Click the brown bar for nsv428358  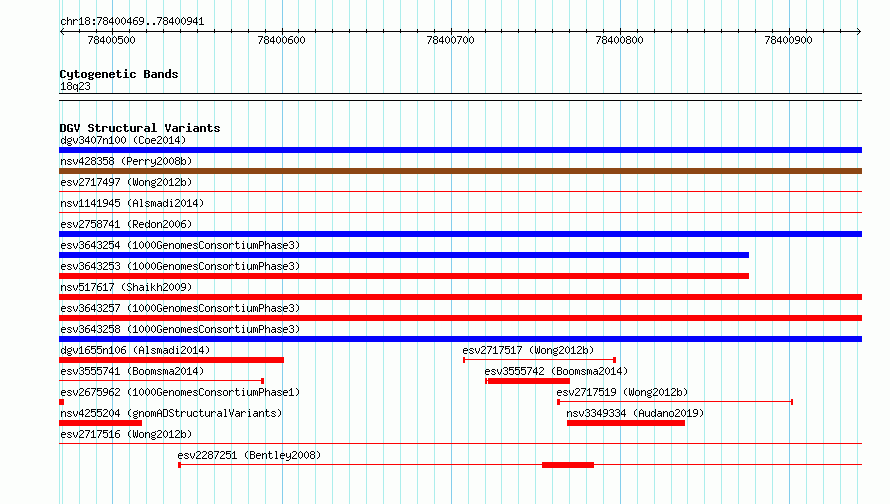coord(460,171)
